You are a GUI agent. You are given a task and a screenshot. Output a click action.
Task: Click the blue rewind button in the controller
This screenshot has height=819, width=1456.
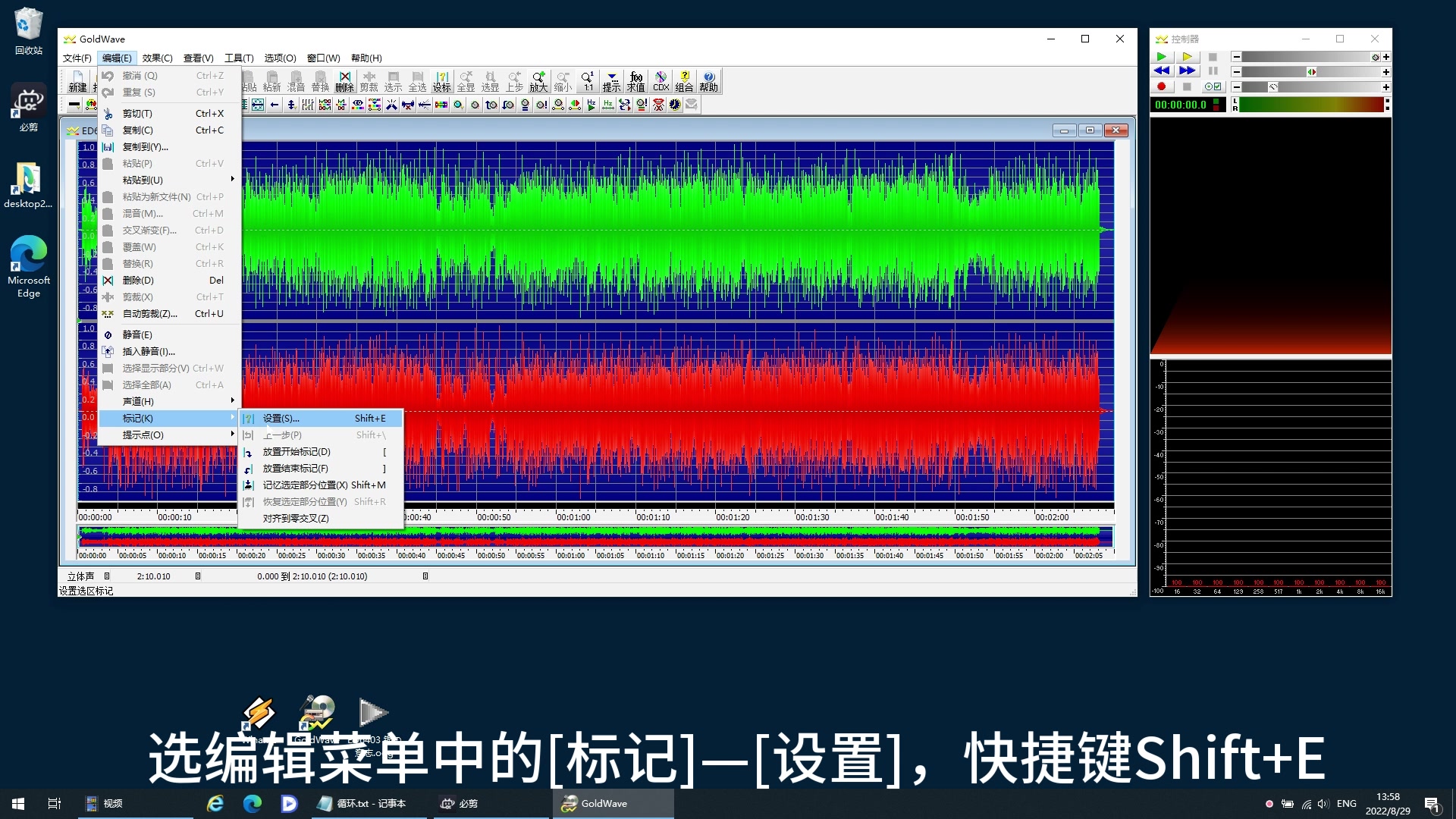point(1162,71)
